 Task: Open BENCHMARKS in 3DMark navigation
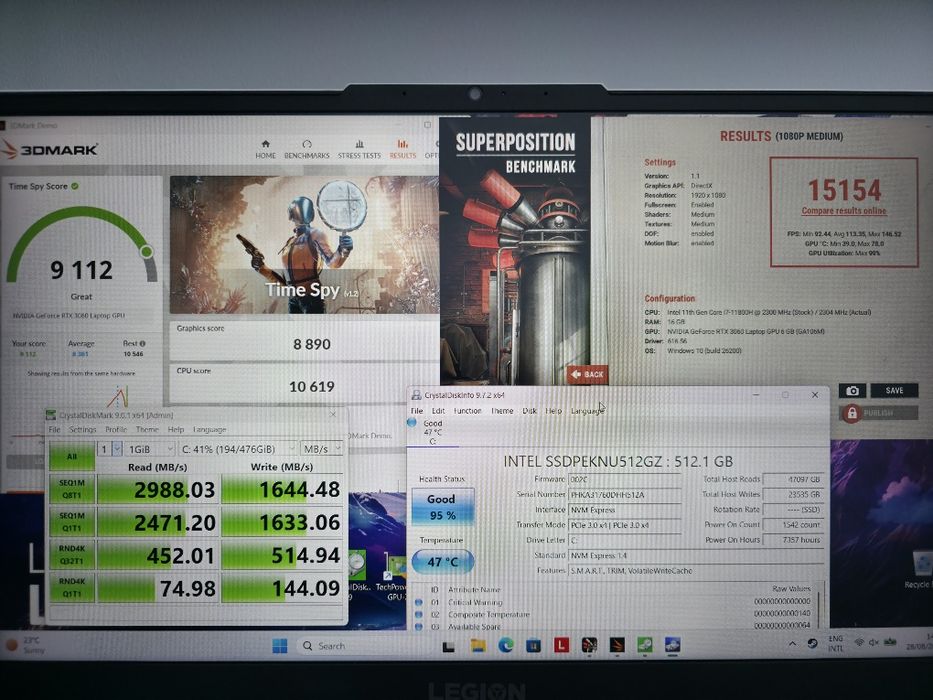(x=306, y=149)
